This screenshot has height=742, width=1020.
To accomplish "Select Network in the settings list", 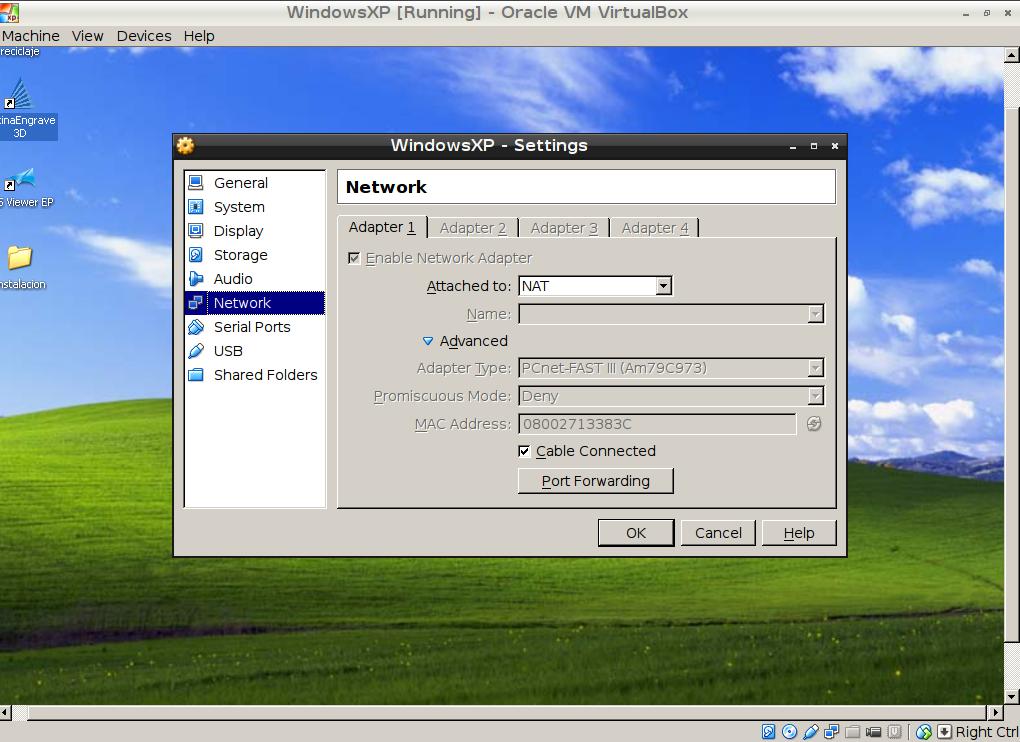I will [x=255, y=303].
